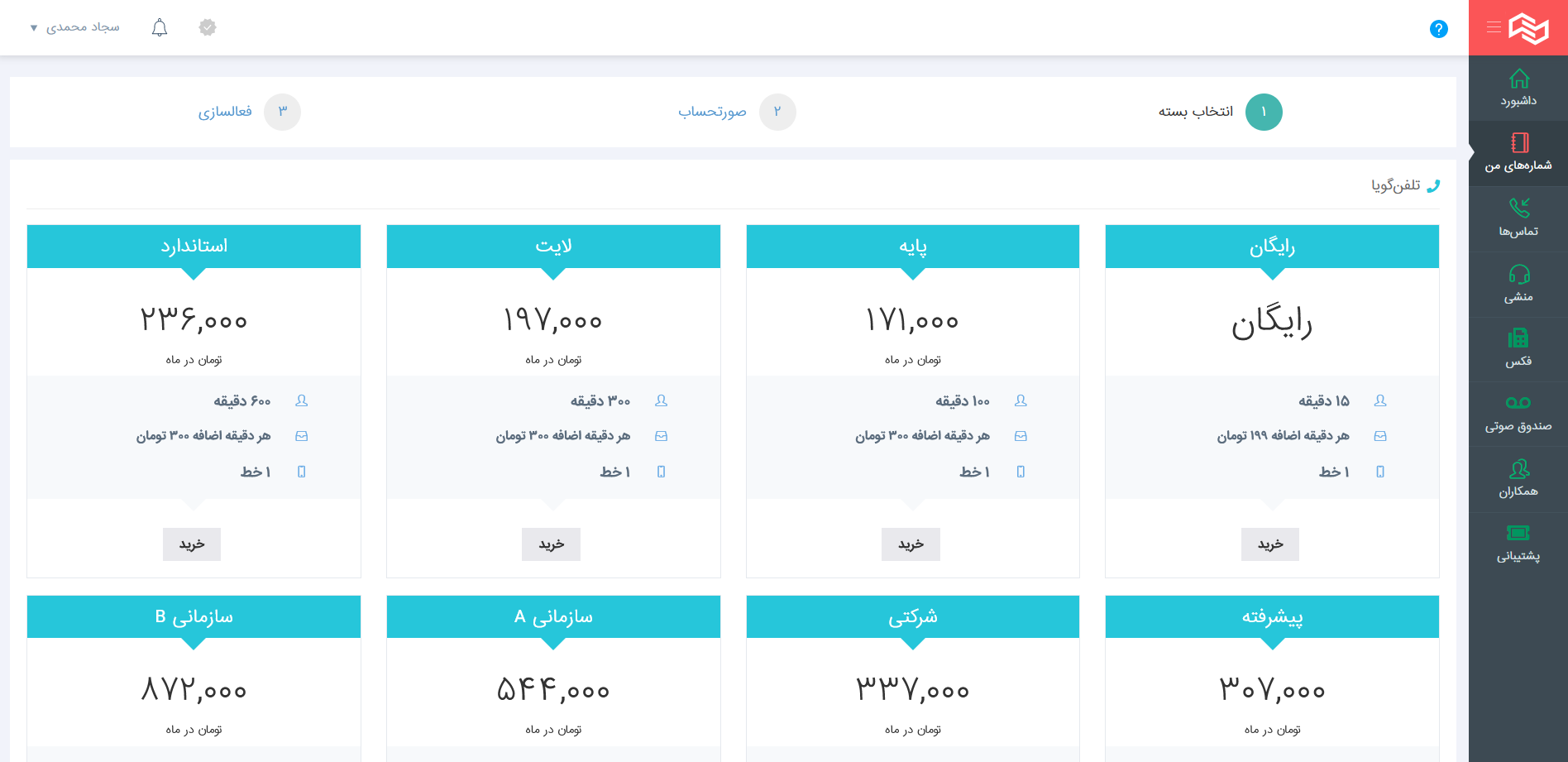Select step 3 فعالسازی
The width and height of the screenshot is (1568, 762).
pos(282,113)
